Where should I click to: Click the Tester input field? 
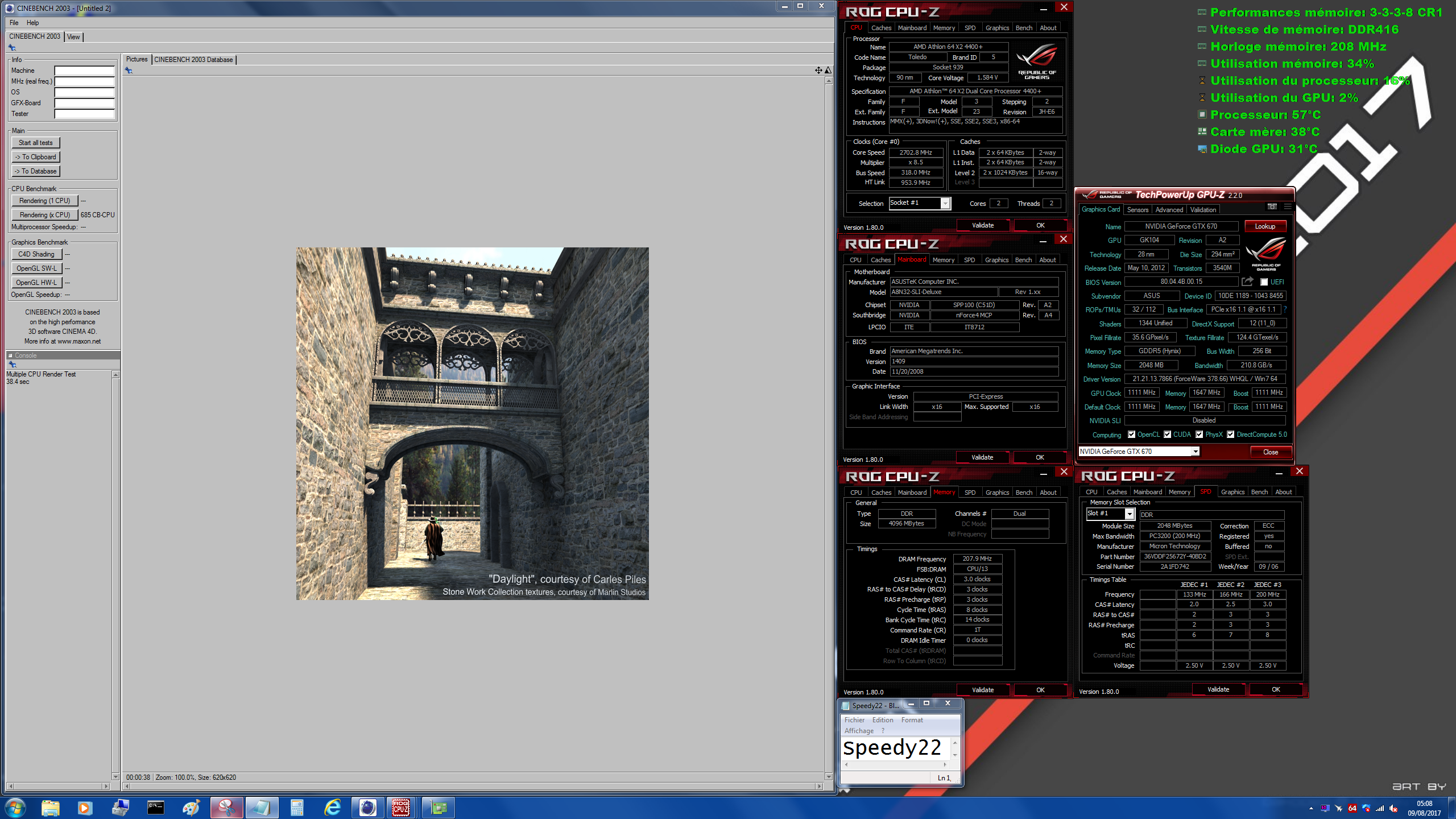tap(84, 114)
